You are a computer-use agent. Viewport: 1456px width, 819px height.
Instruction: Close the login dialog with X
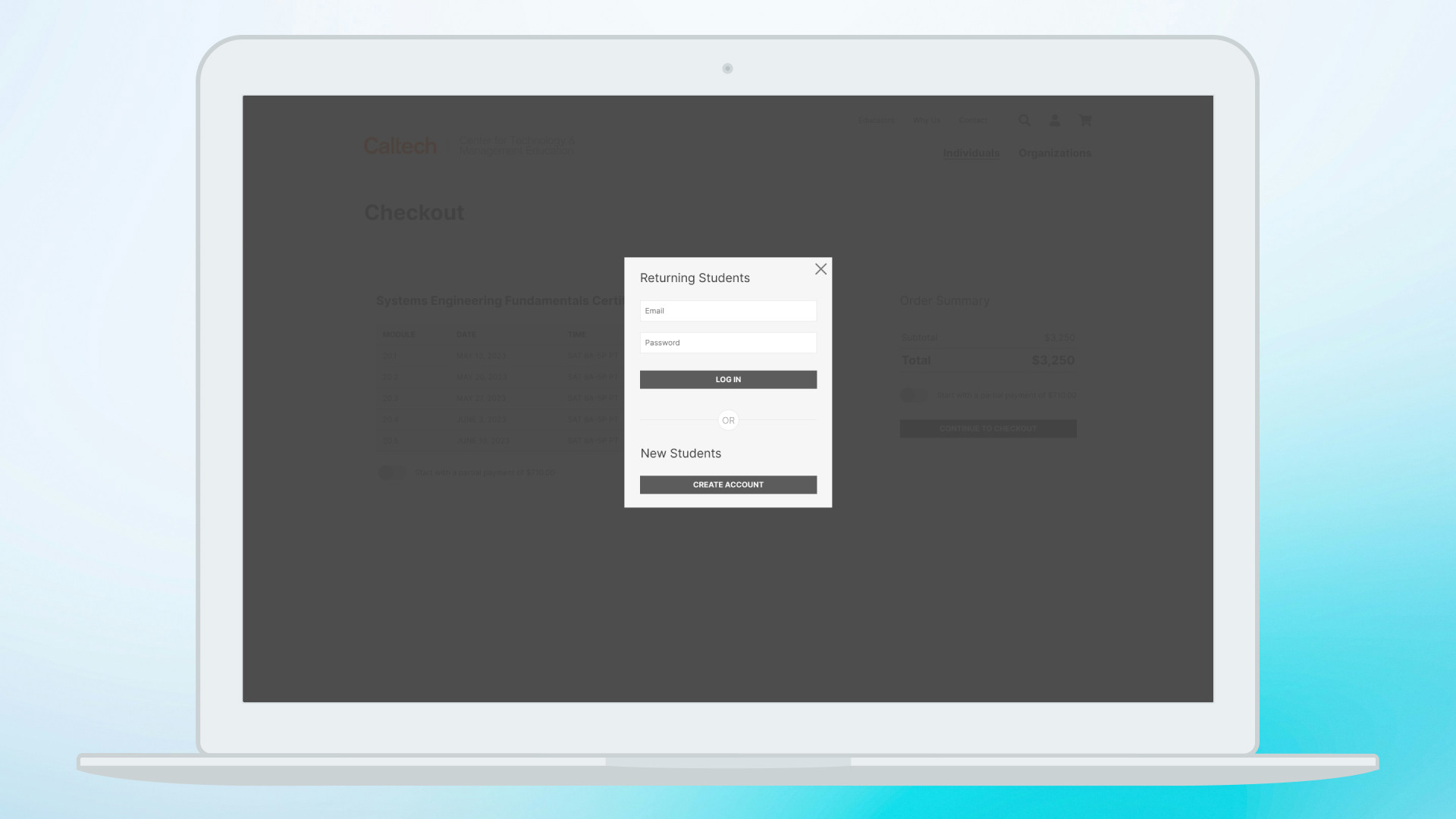point(821,269)
